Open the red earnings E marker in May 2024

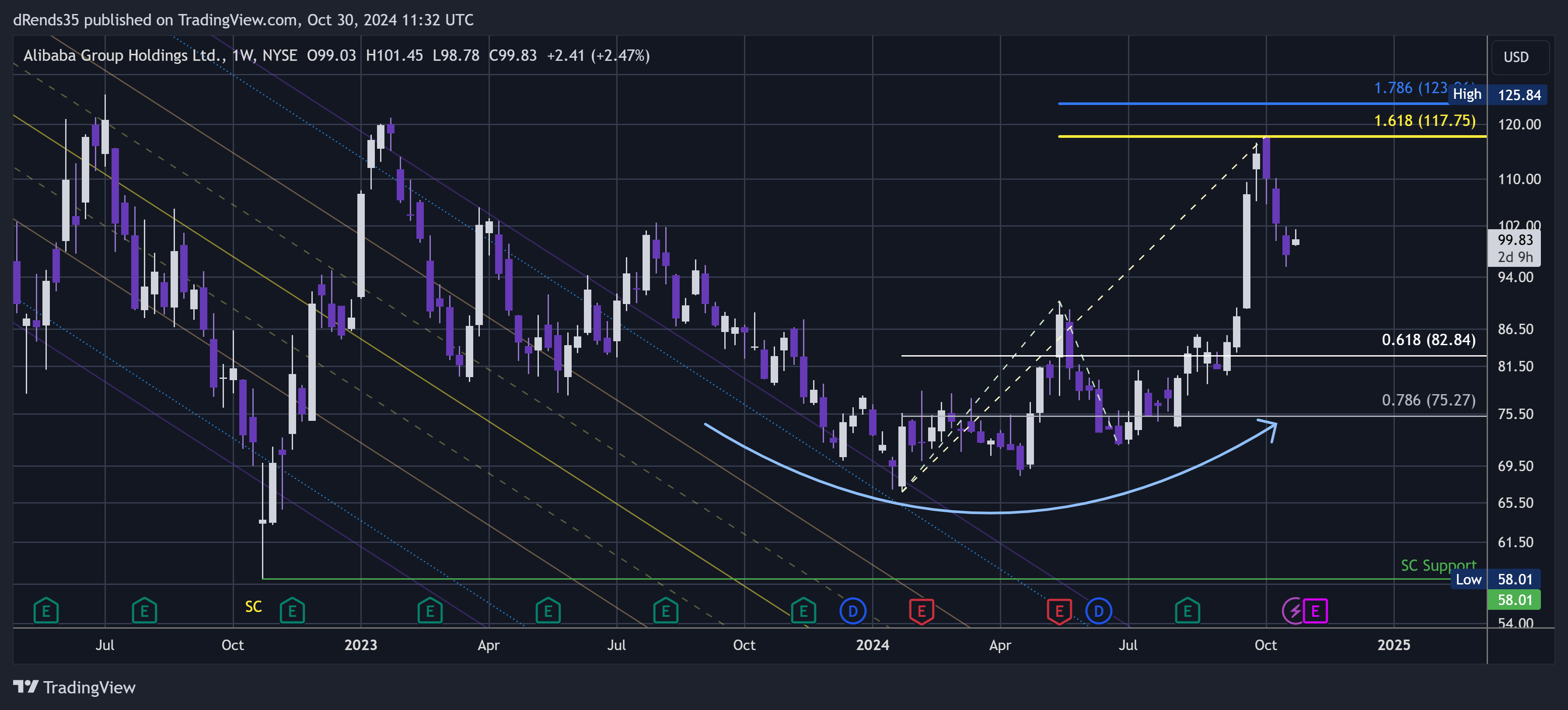click(x=1059, y=611)
